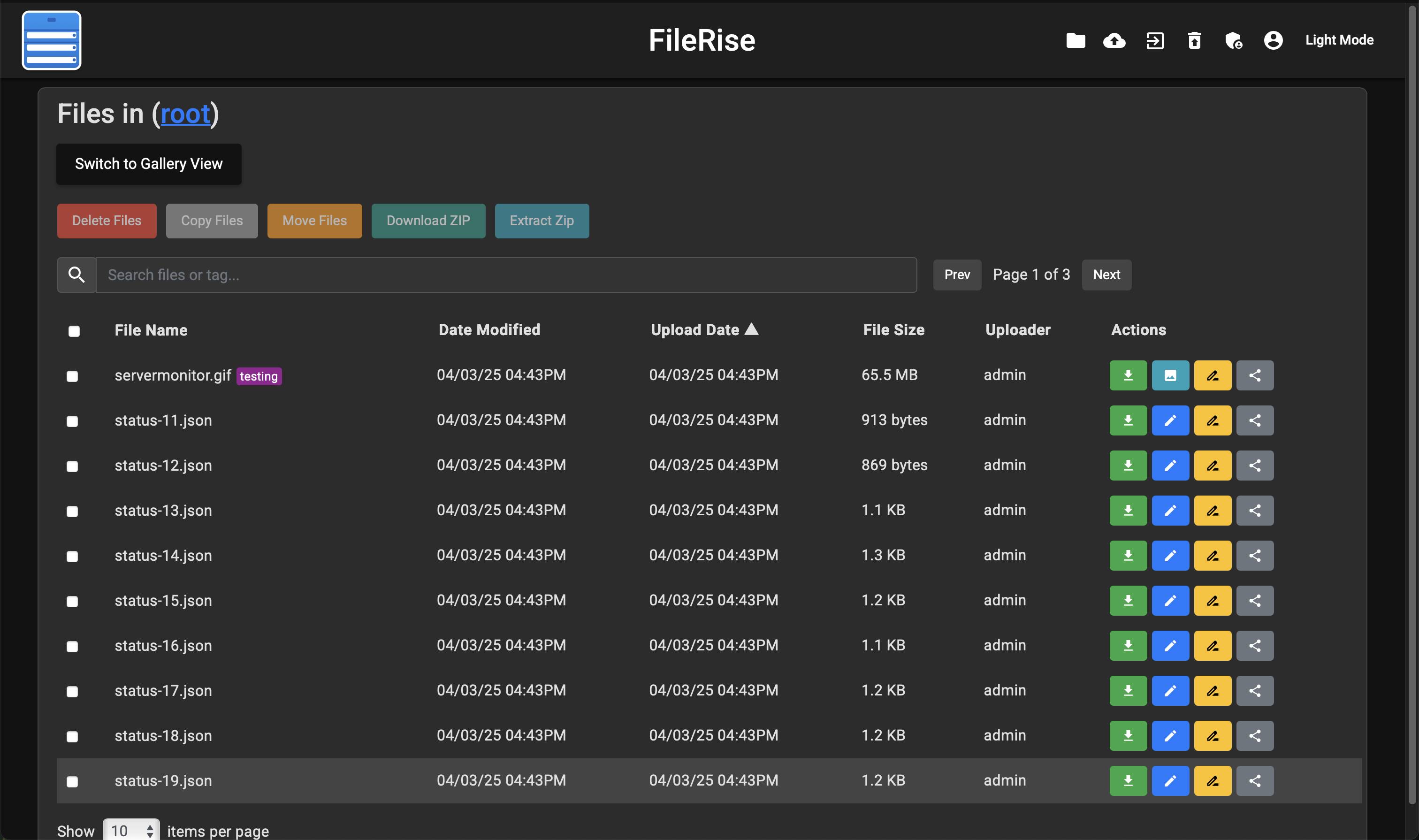Go to Next page of files
The width and height of the screenshot is (1419, 840).
click(1106, 275)
